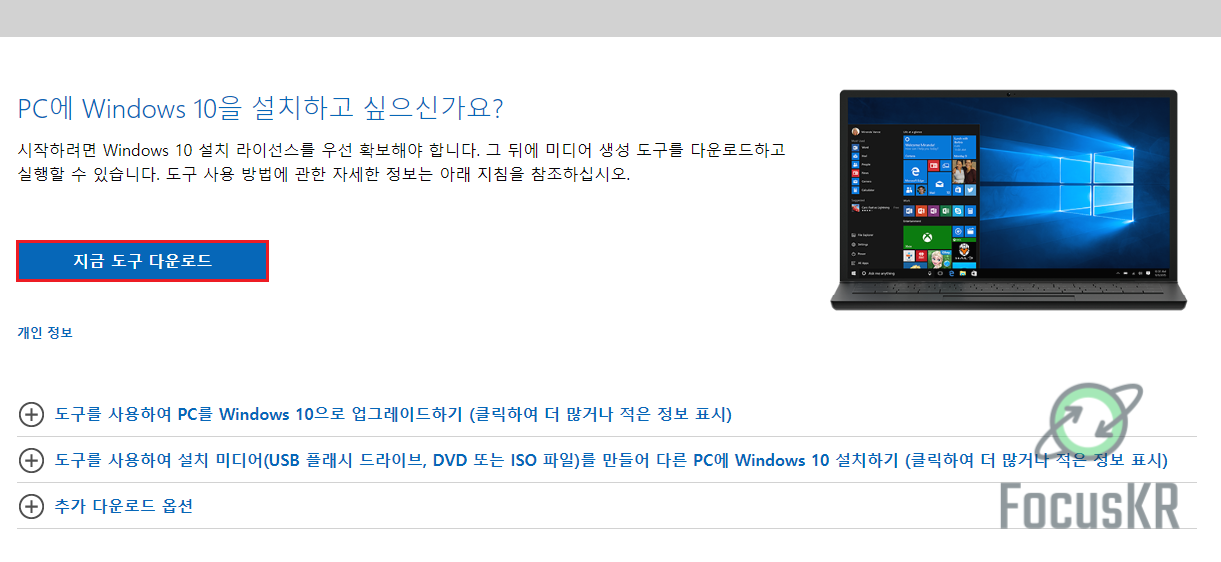Open the 도구를 사용하여 PC를 Windows 10으로 업그레이드하기 link

point(393,414)
